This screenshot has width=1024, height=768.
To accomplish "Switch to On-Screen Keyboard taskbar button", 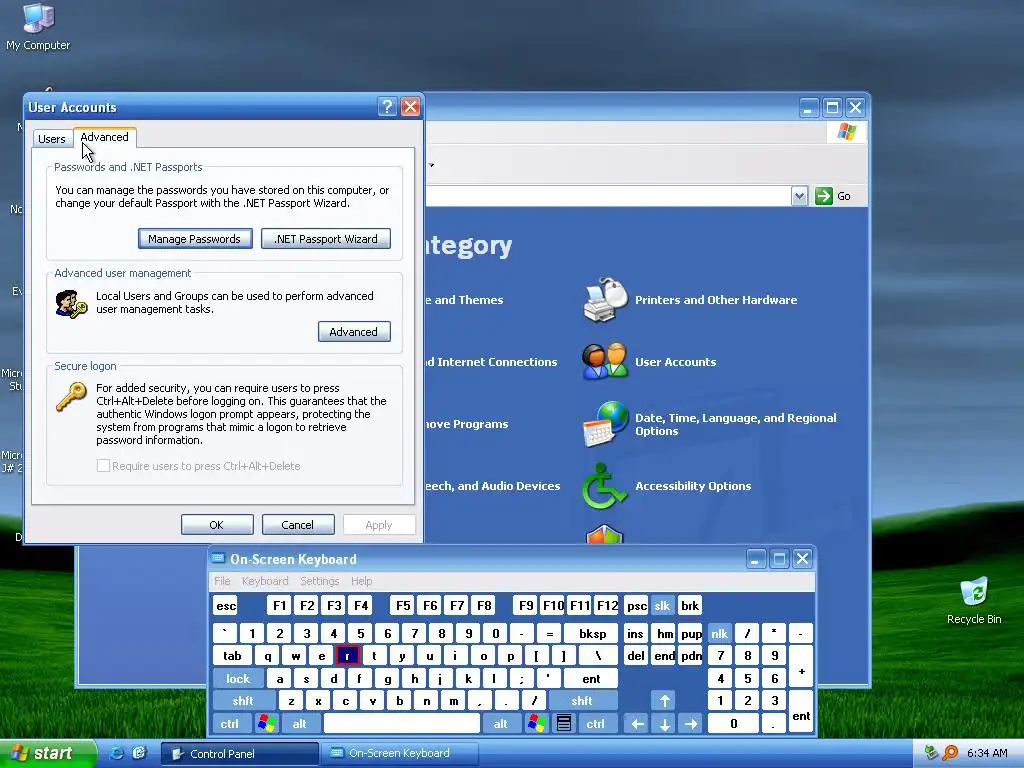I will click(x=400, y=753).
